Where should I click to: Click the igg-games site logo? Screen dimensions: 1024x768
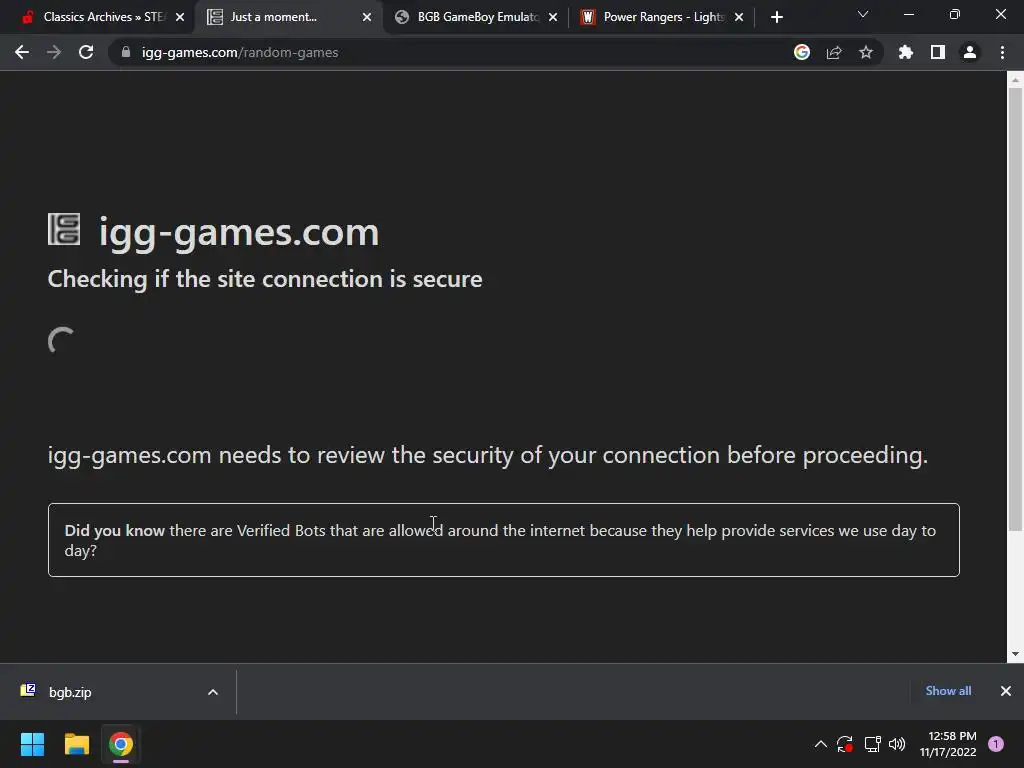[64, 229]
